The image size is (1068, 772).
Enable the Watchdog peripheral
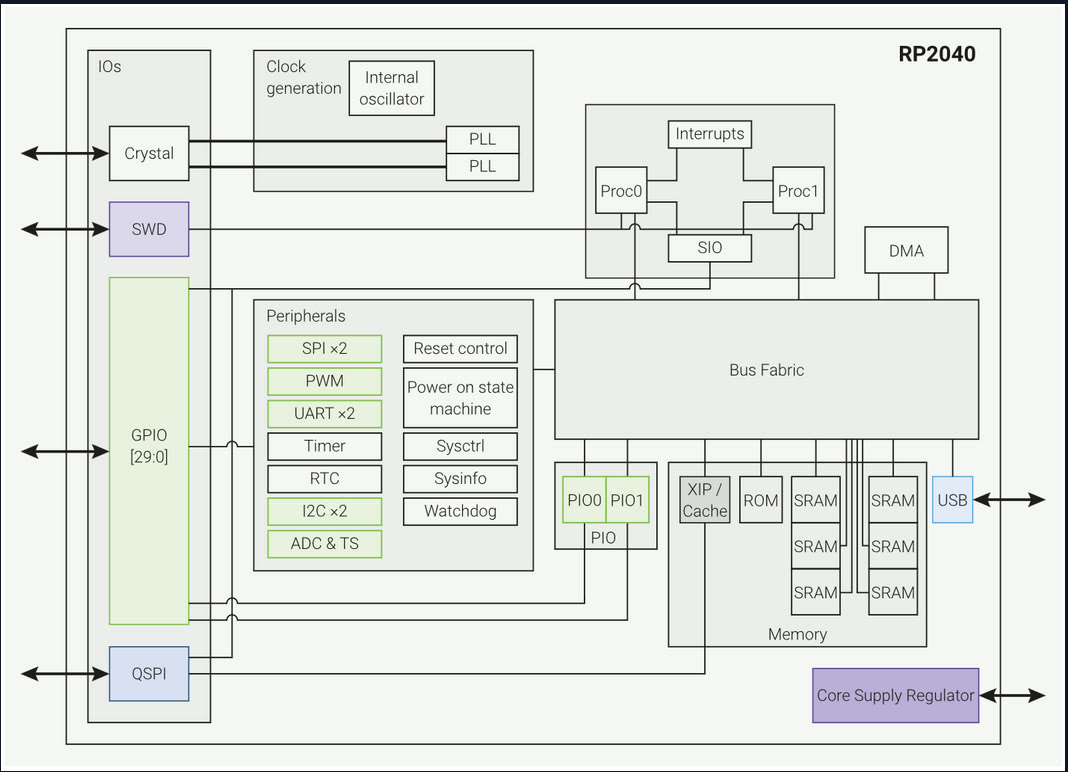pyautogui.click(x=459, y=511)
